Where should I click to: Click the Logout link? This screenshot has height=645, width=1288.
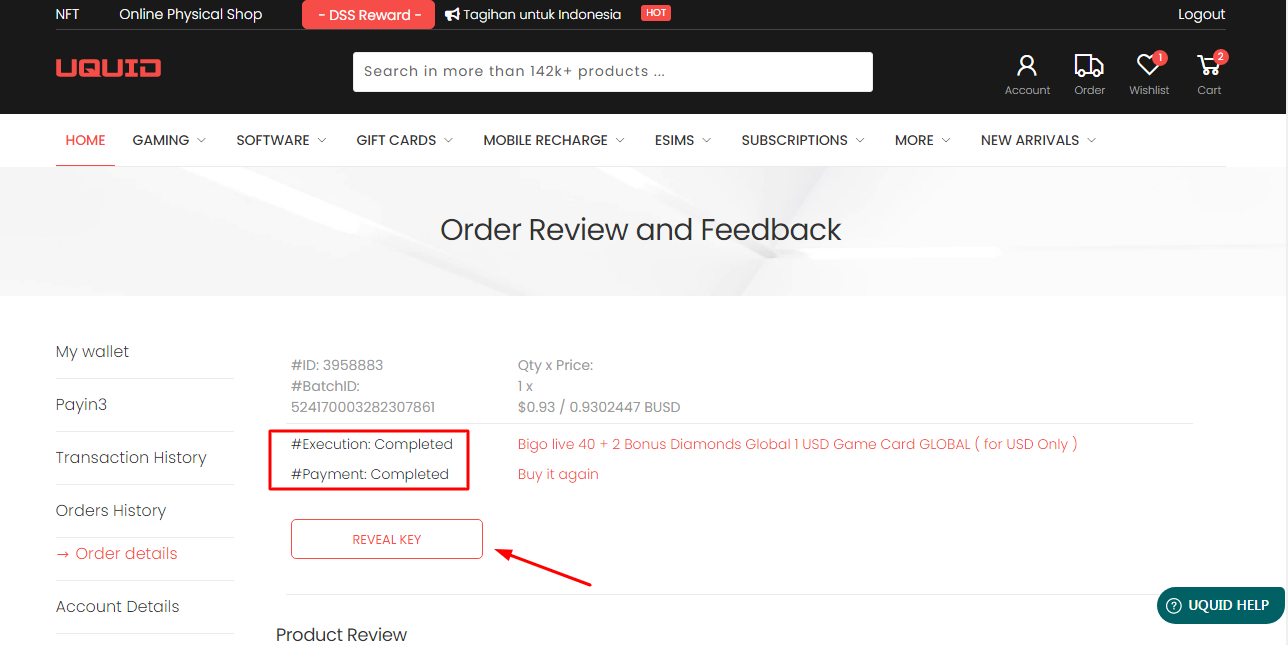pyautogui.click(x=1201, y=14)
